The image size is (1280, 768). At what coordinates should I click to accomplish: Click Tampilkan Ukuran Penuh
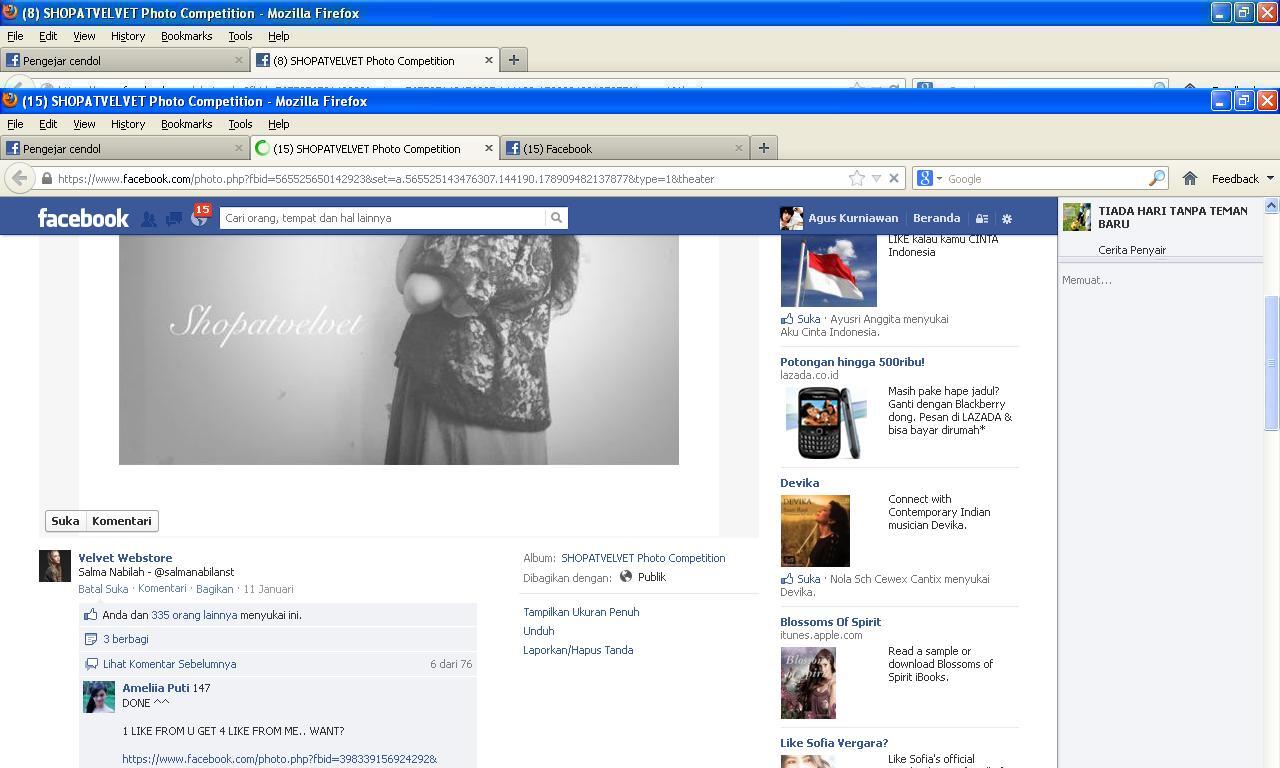581,612
